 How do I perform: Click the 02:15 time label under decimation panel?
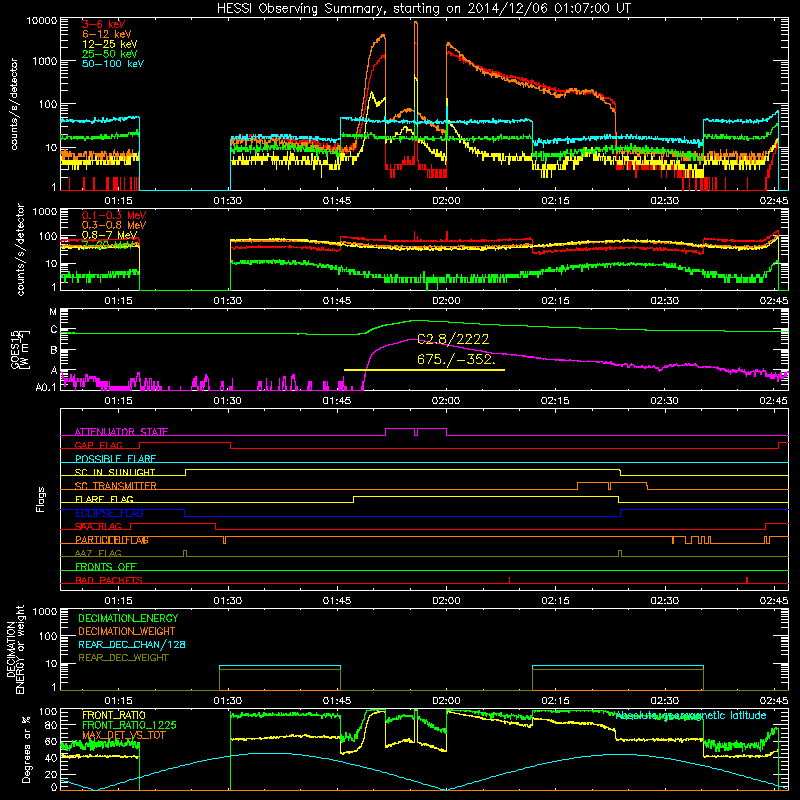pos(555,701)
